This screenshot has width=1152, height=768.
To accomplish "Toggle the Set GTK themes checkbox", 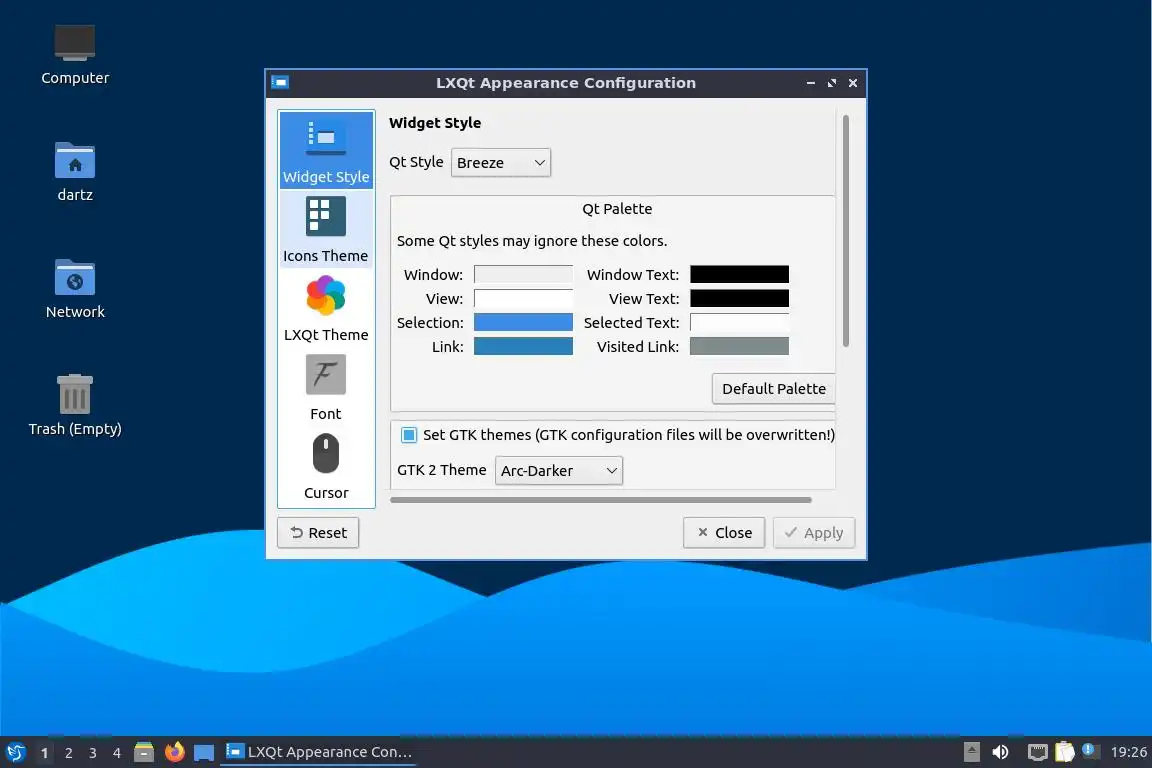I will click(408, 435).
